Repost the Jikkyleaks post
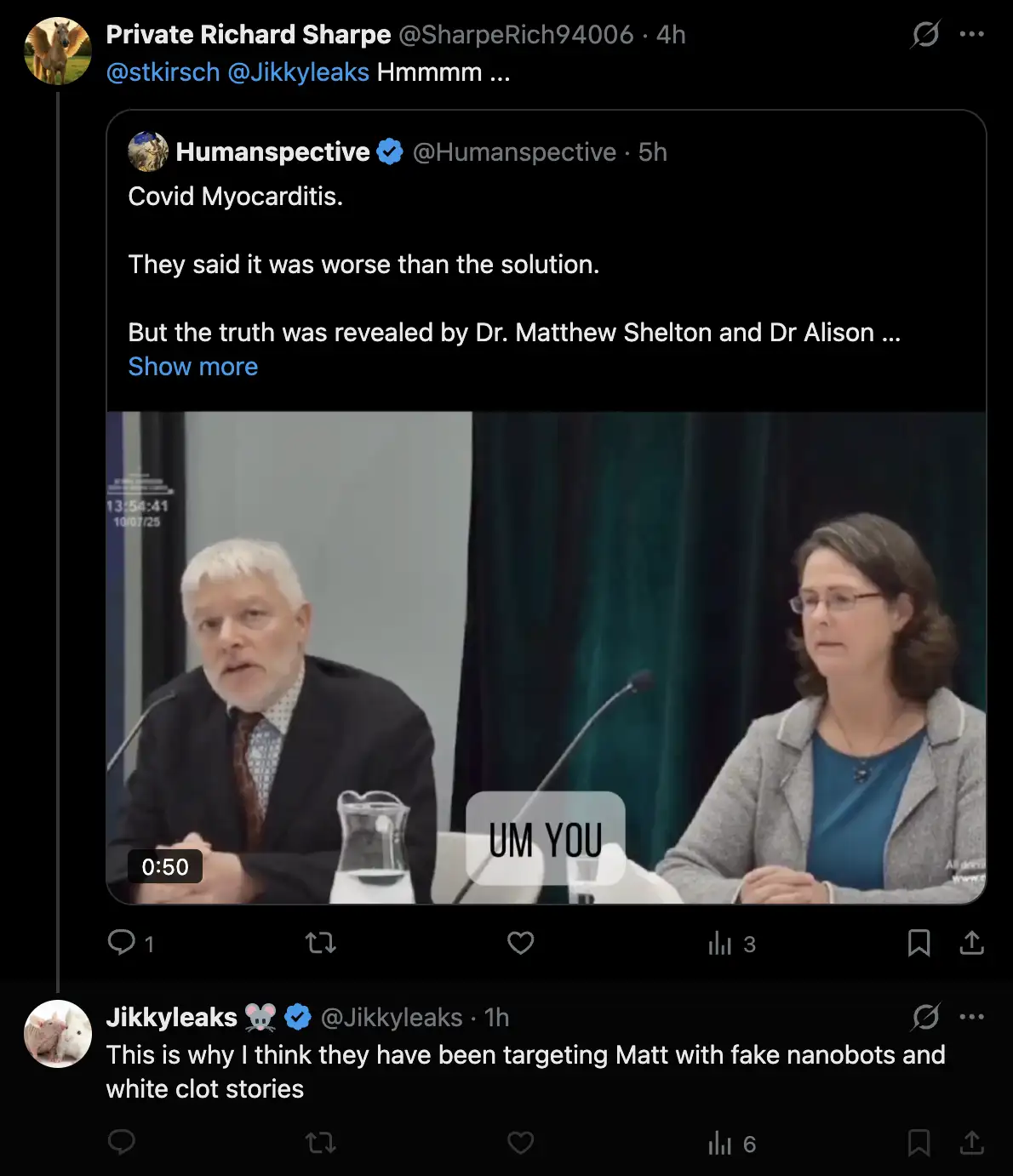1013x1176 pixels. click(321, 1143)
